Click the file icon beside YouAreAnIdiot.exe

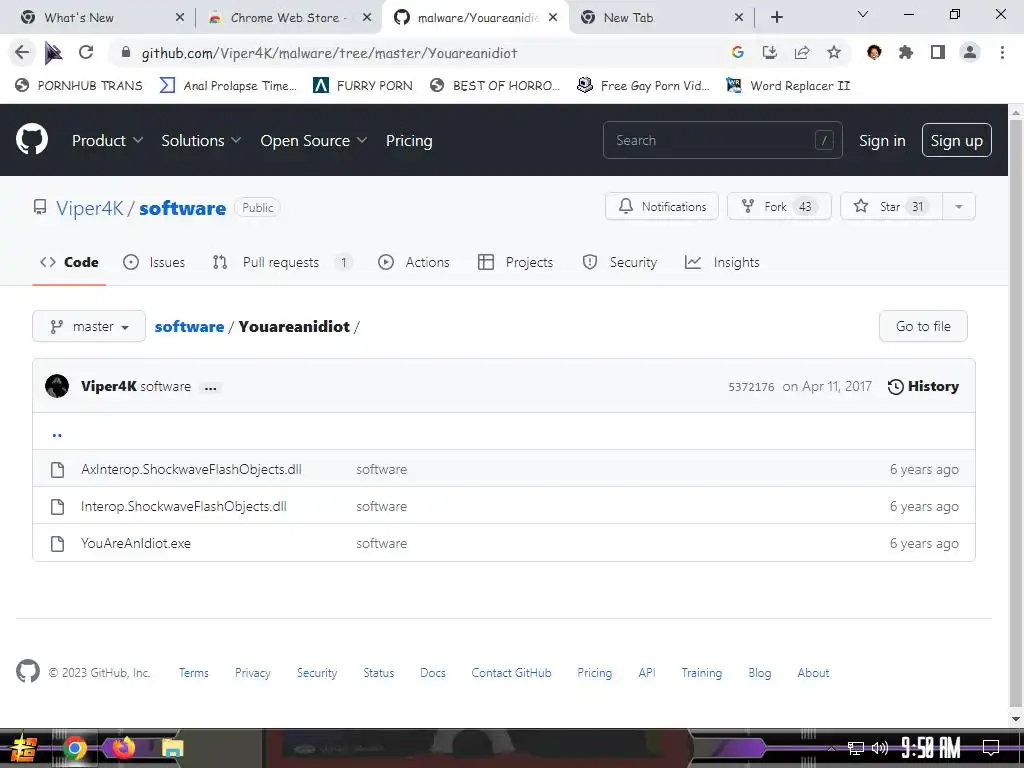[57, 543]
